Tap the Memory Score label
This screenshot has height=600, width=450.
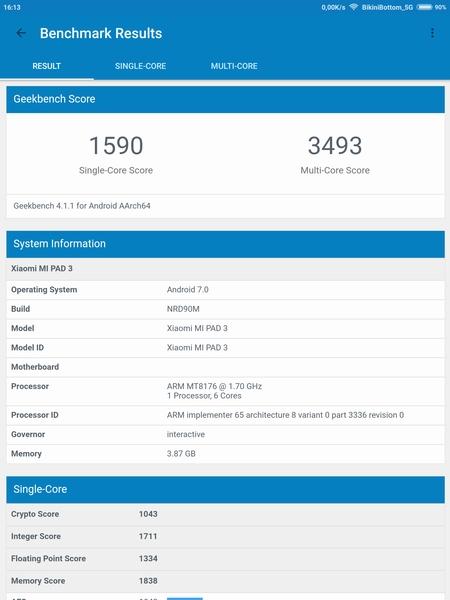click(x=38, y=580)
